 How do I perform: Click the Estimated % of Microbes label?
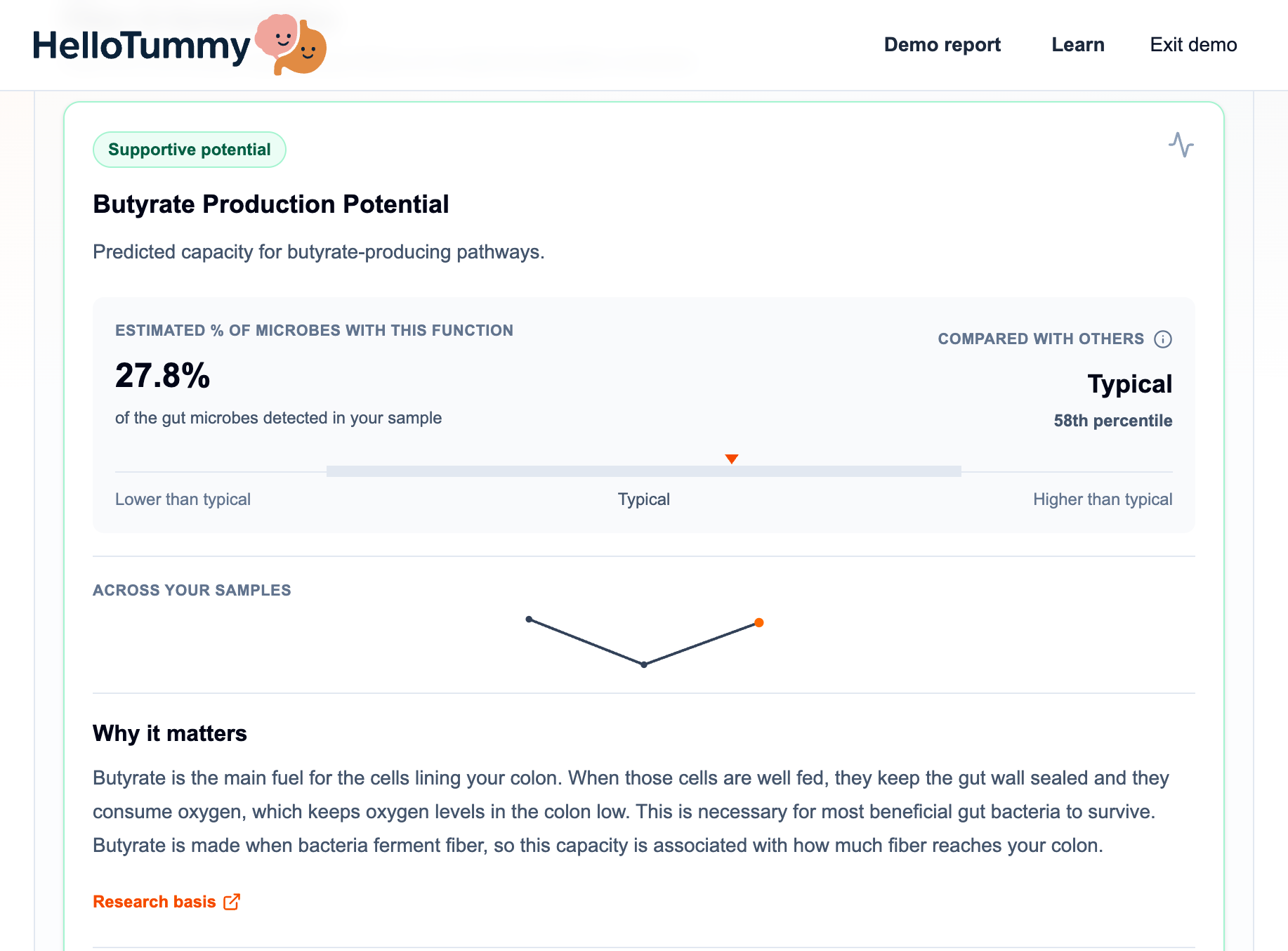pos(314,331)
